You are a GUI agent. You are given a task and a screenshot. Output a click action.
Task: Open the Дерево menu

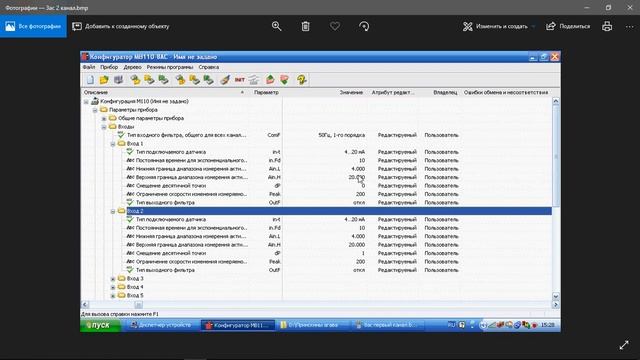pos(132,67)
